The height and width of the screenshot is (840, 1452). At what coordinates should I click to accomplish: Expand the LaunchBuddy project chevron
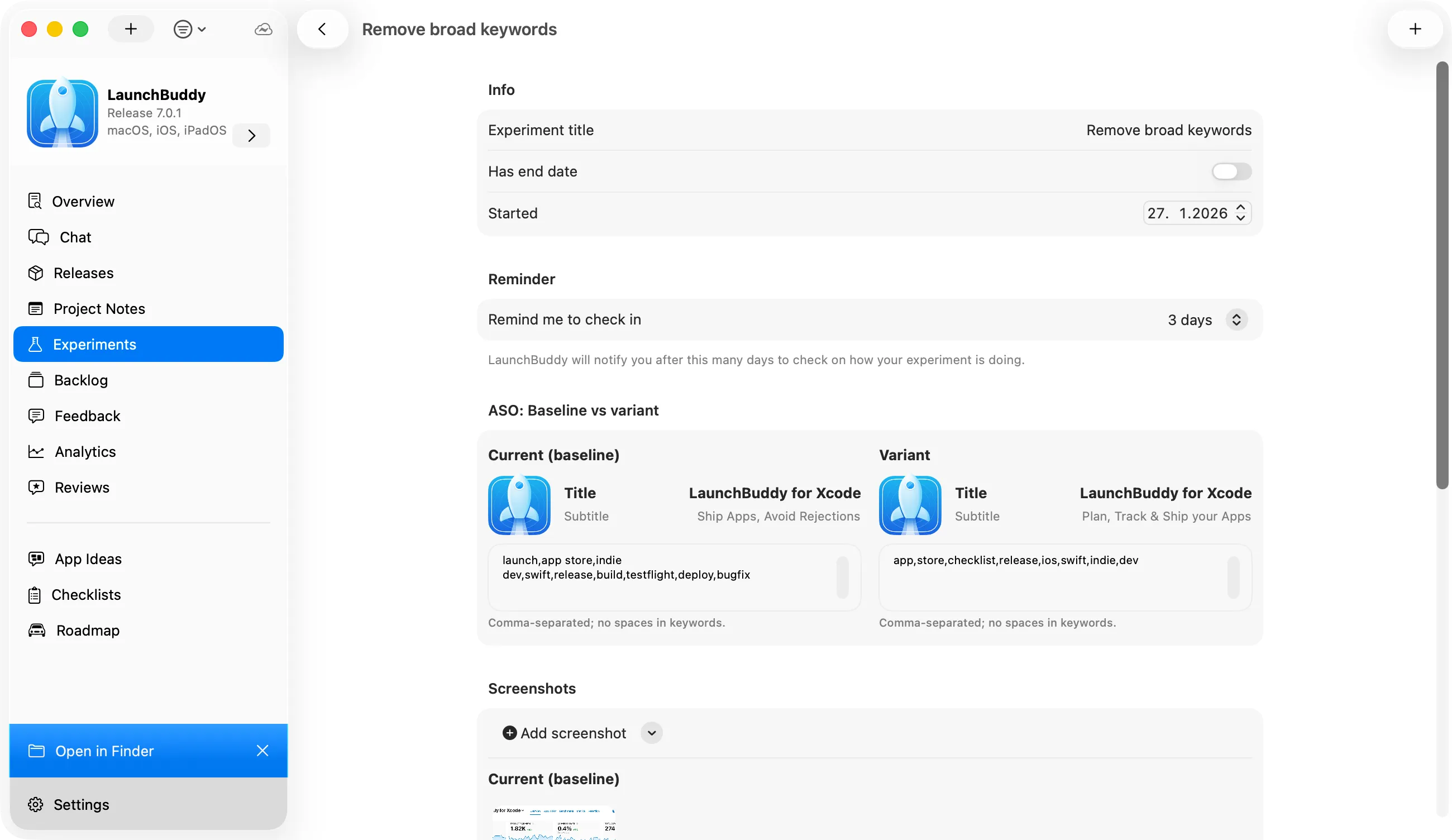[251, 135]
